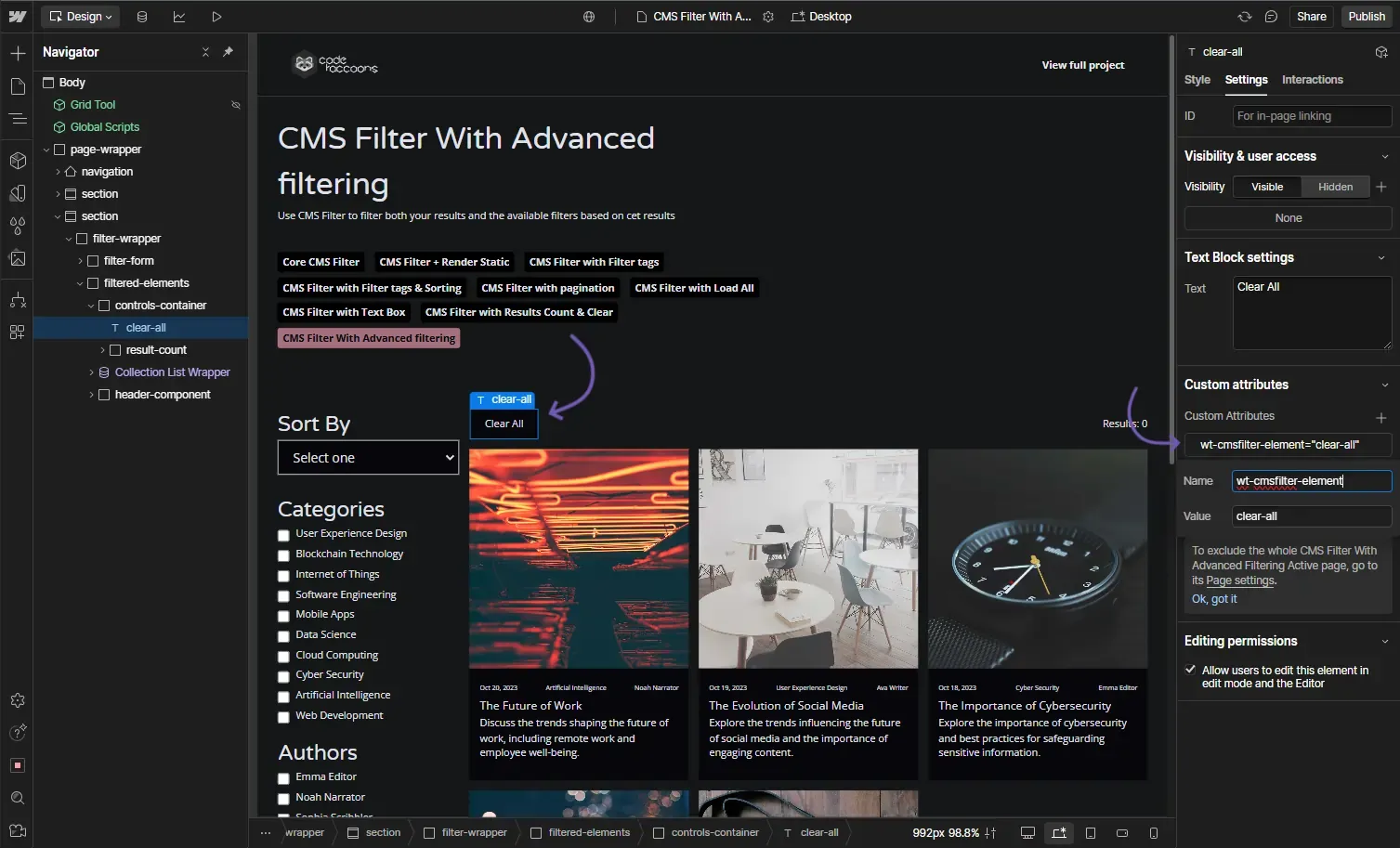Open the Help icon in sidebar
This screenshot has width=1400, height=848.
[x=18, y=733]
